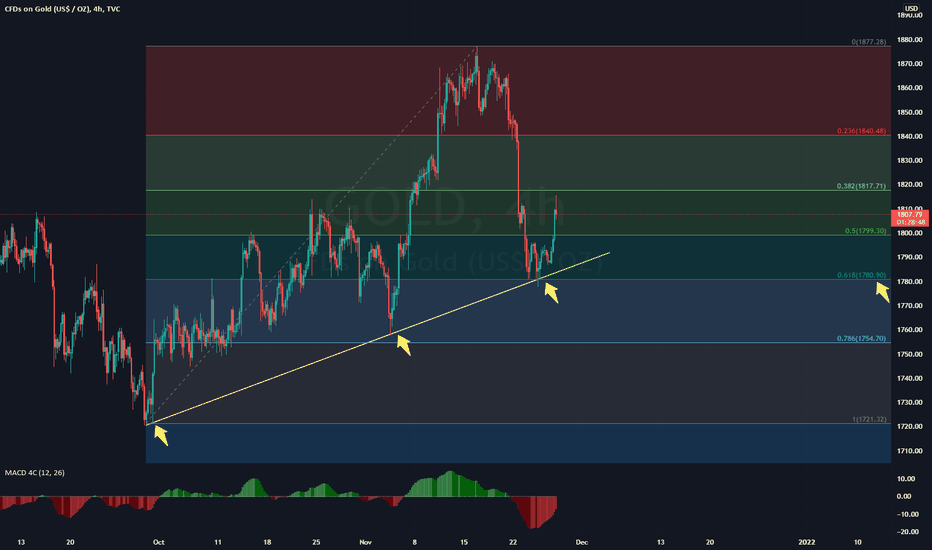Click the Oct label on the time axis
Image resolution: width=932 pixels, height=550 pixels.
pos(158,542)
